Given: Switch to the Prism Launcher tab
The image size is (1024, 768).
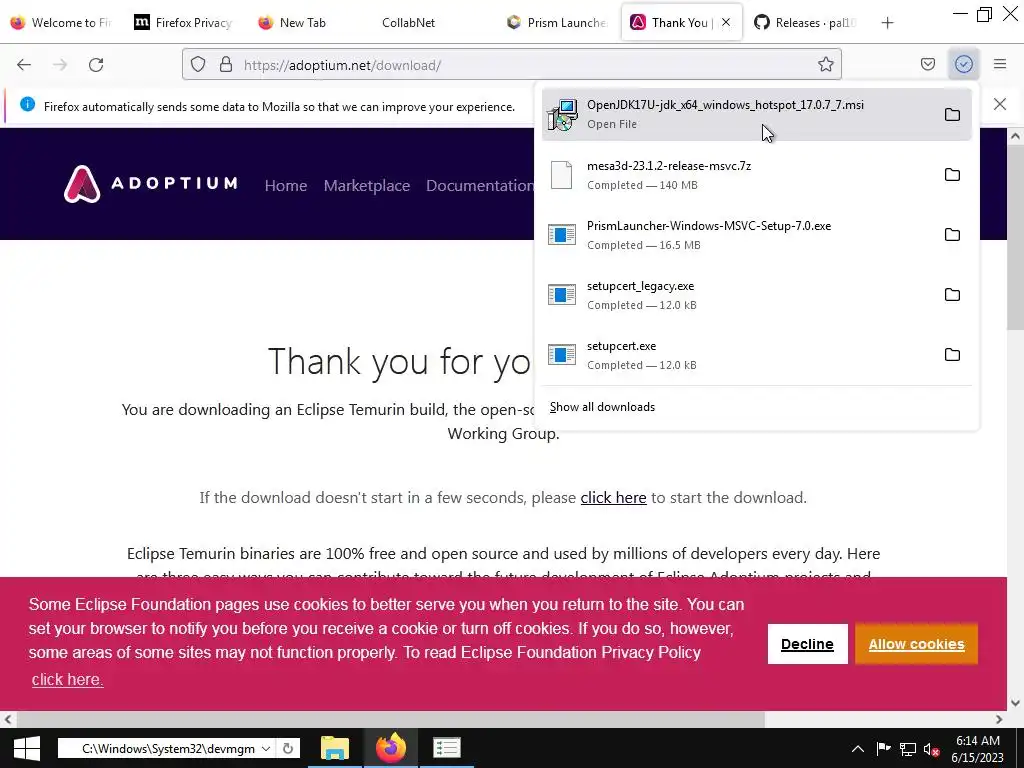Looking at the screenshot, I should click(558, 23).
